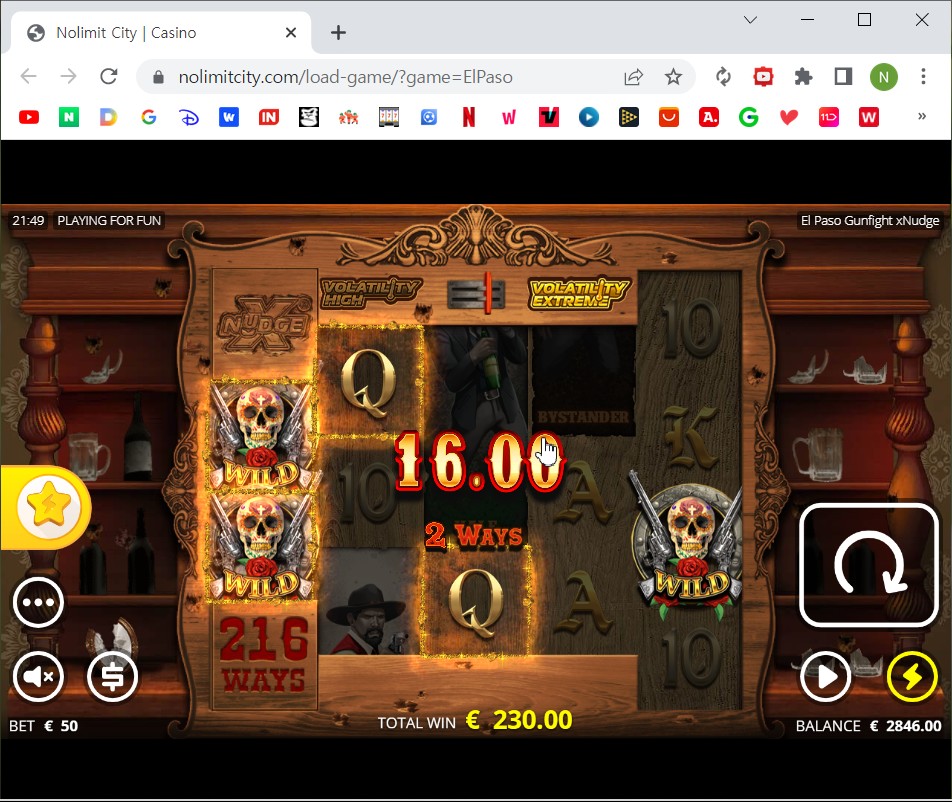Open the colorful D bookmark
Screen dimensions: 952x802
109,117
